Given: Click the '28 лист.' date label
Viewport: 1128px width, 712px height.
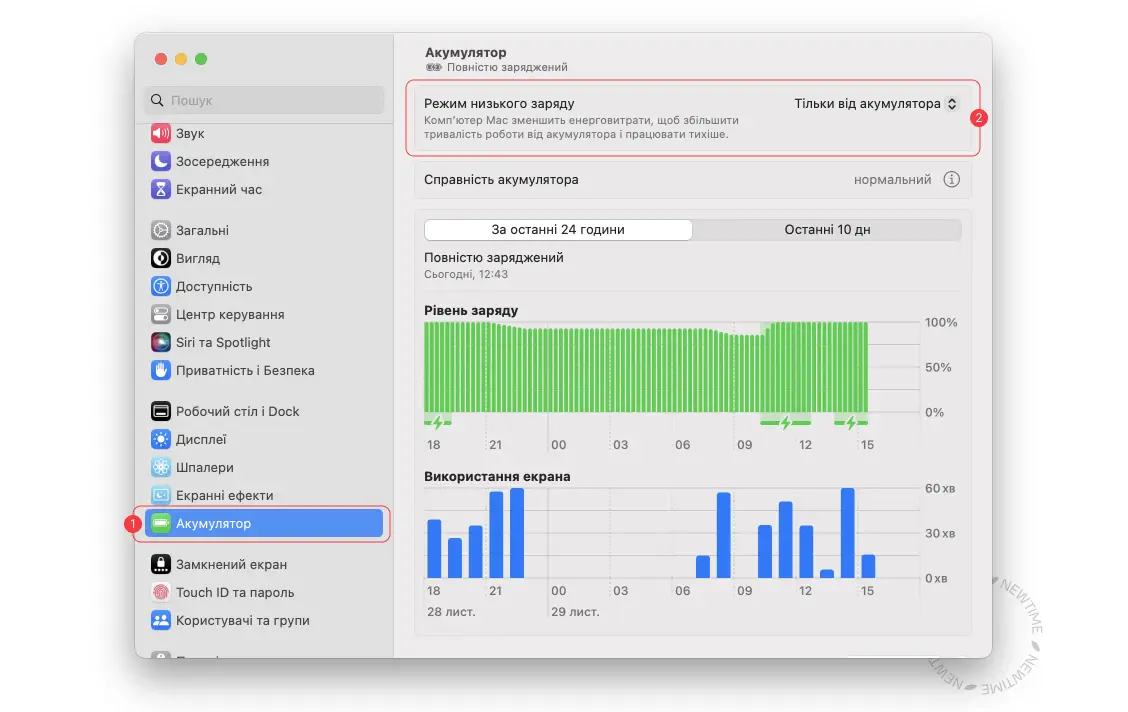Looking at the screenshot, I should click(x=451, y=612).
